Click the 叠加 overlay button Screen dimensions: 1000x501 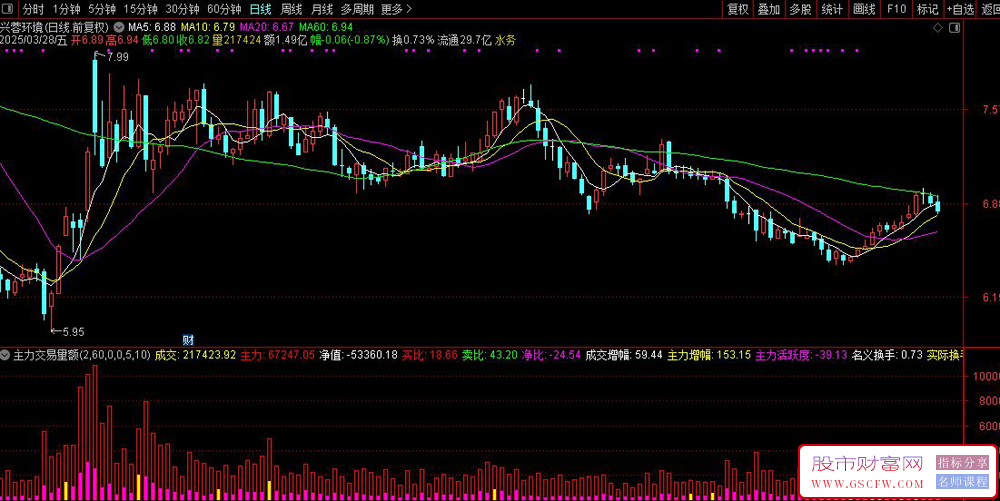tap(769, 9)
